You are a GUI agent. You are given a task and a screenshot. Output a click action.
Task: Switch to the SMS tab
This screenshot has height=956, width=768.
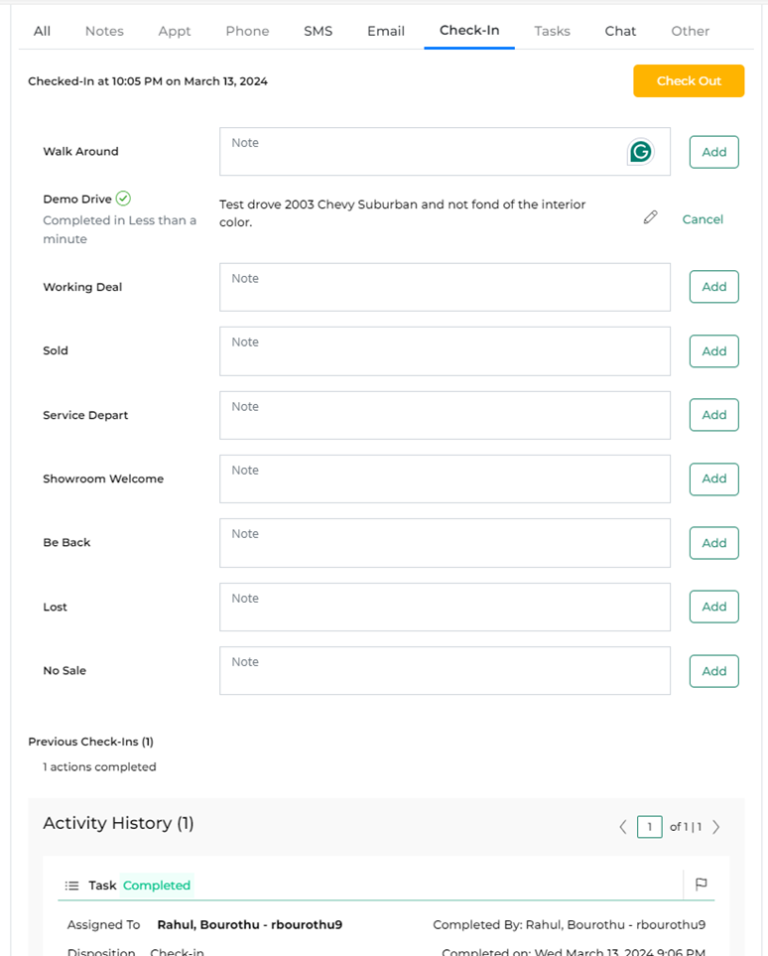pos(318,31)
